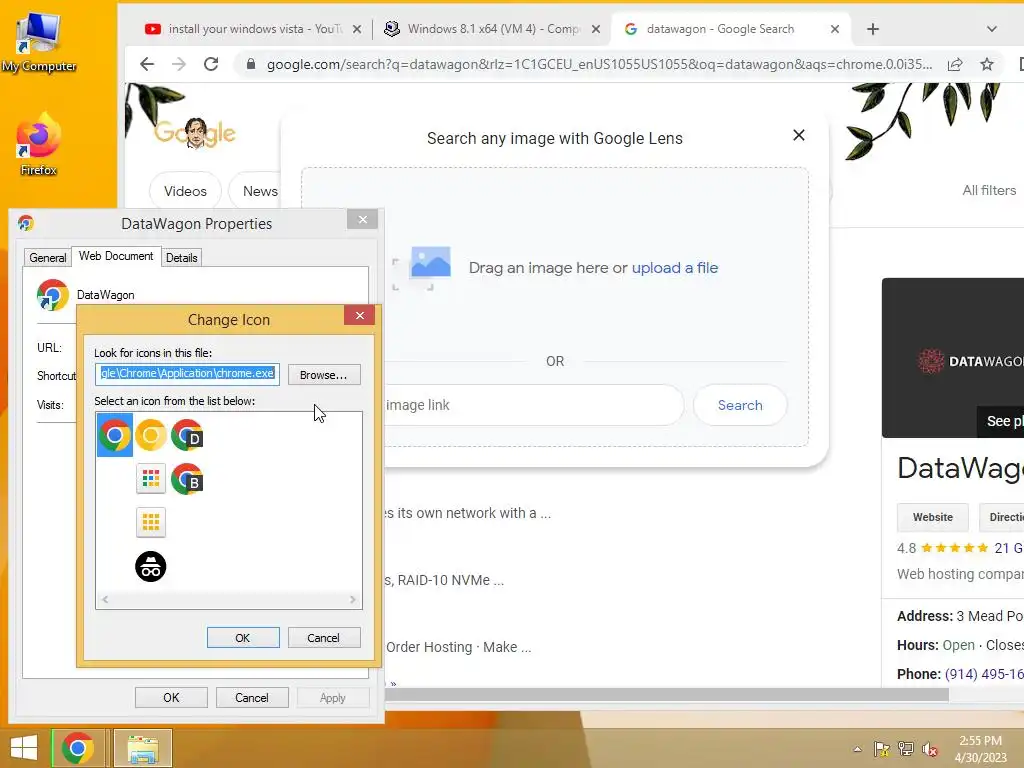This screenshot has width=1024, height=768.
Task: Open the Firefox desktop shortcut
Action: coord(39,145)
